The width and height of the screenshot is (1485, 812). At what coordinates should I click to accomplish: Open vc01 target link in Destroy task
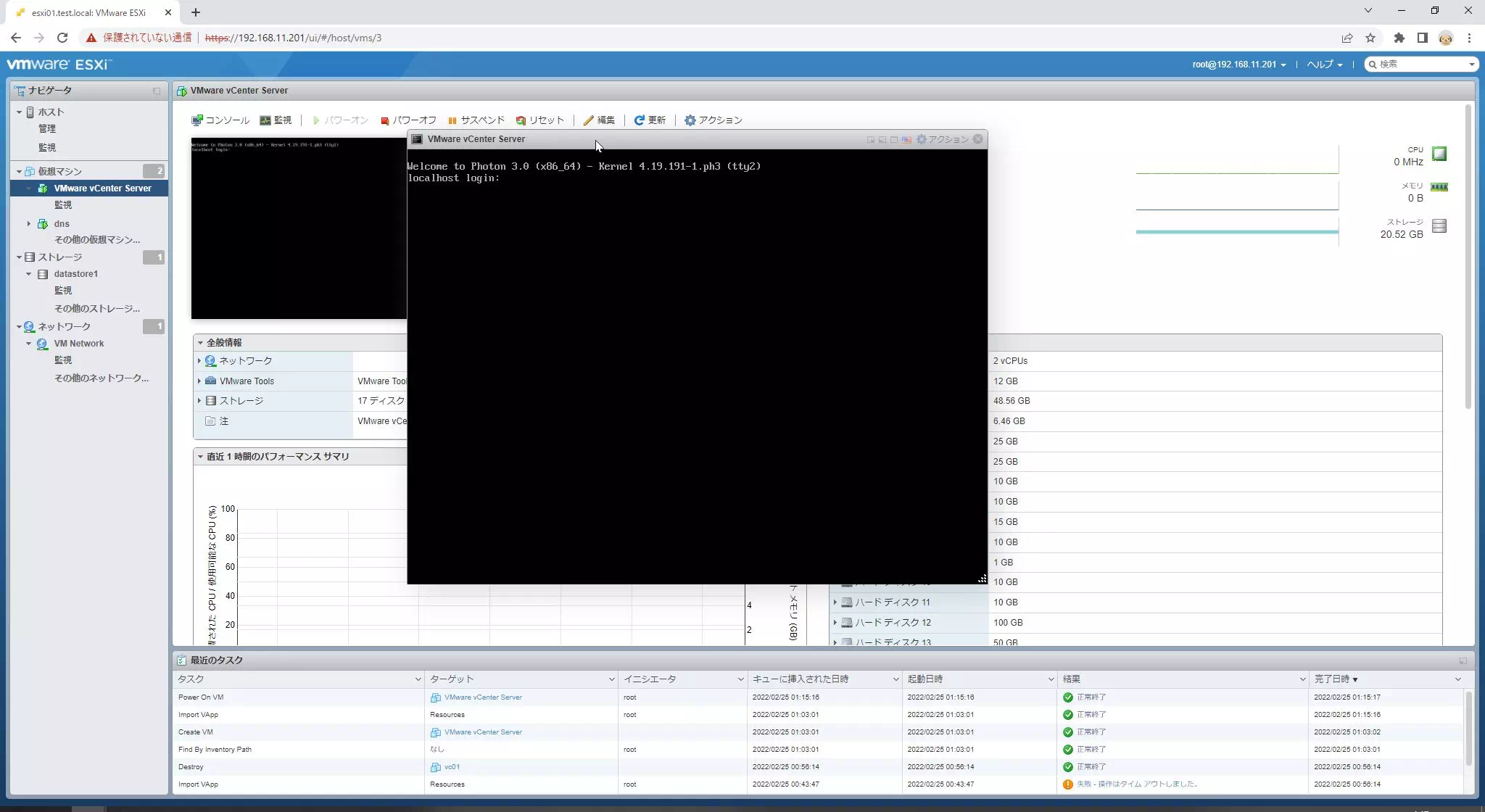point(452,767)
